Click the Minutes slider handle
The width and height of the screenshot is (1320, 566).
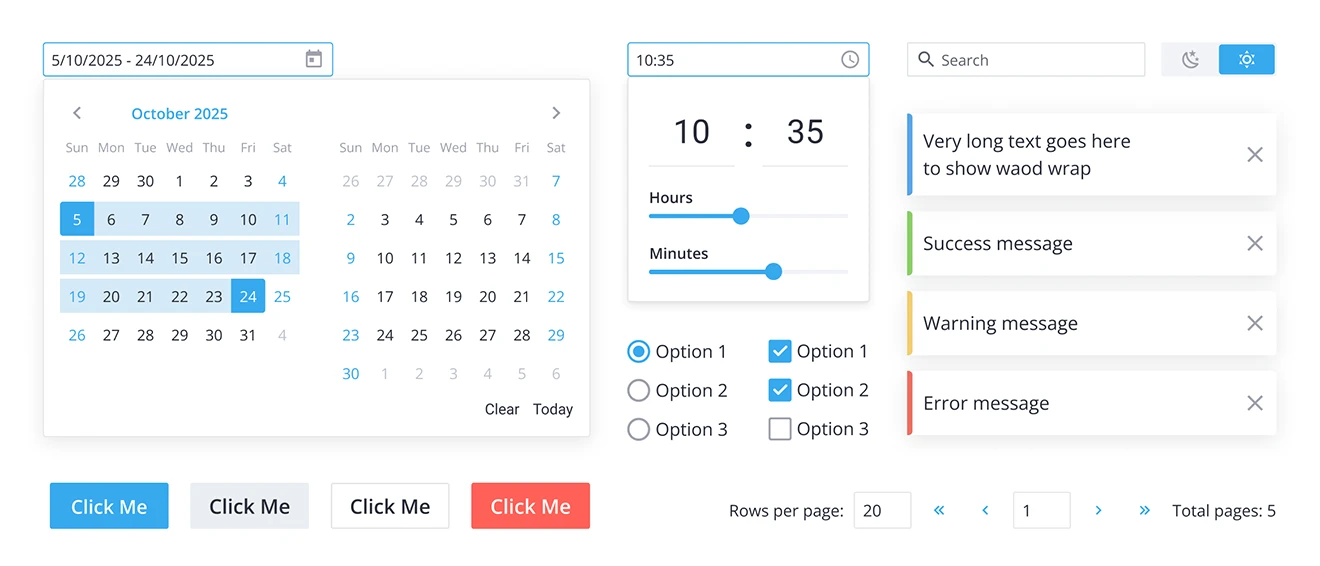(773, 271)
